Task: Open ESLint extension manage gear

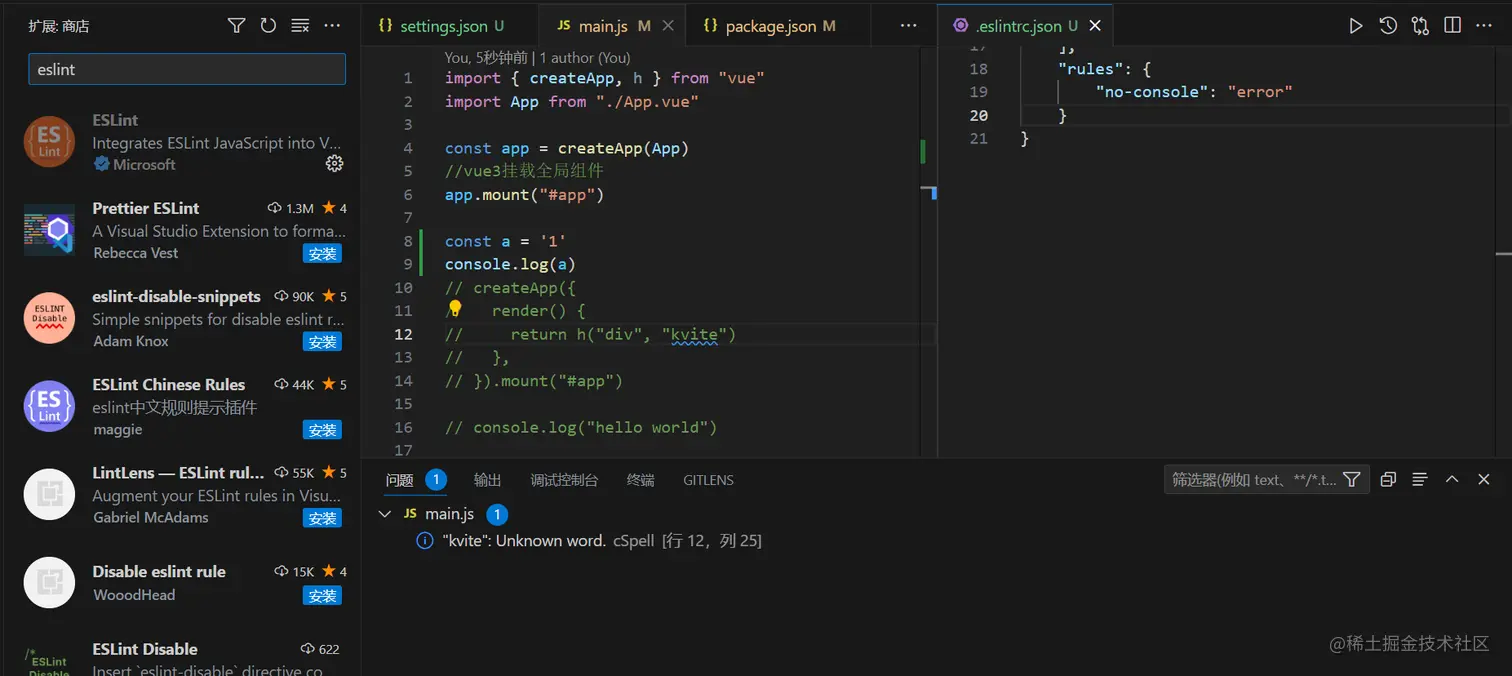Action: (335, 163)
